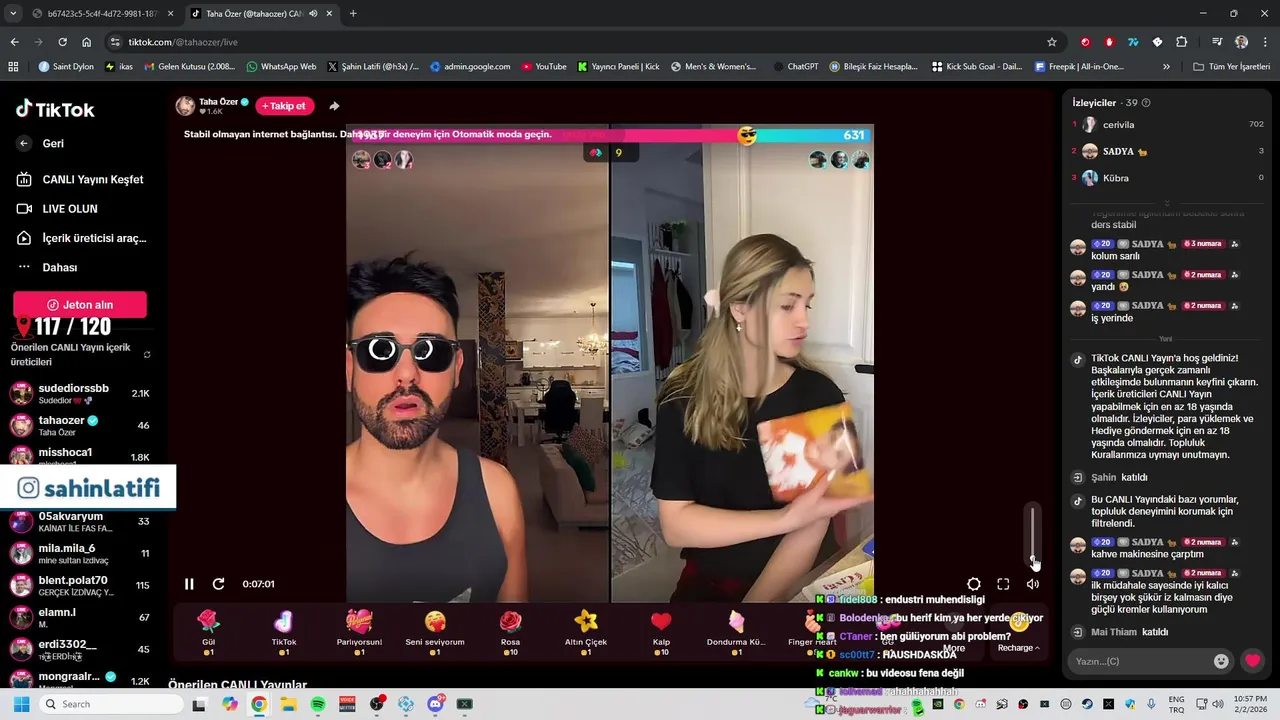
Task: Open tahaozer from suggested list
Action: click(80, 425)
